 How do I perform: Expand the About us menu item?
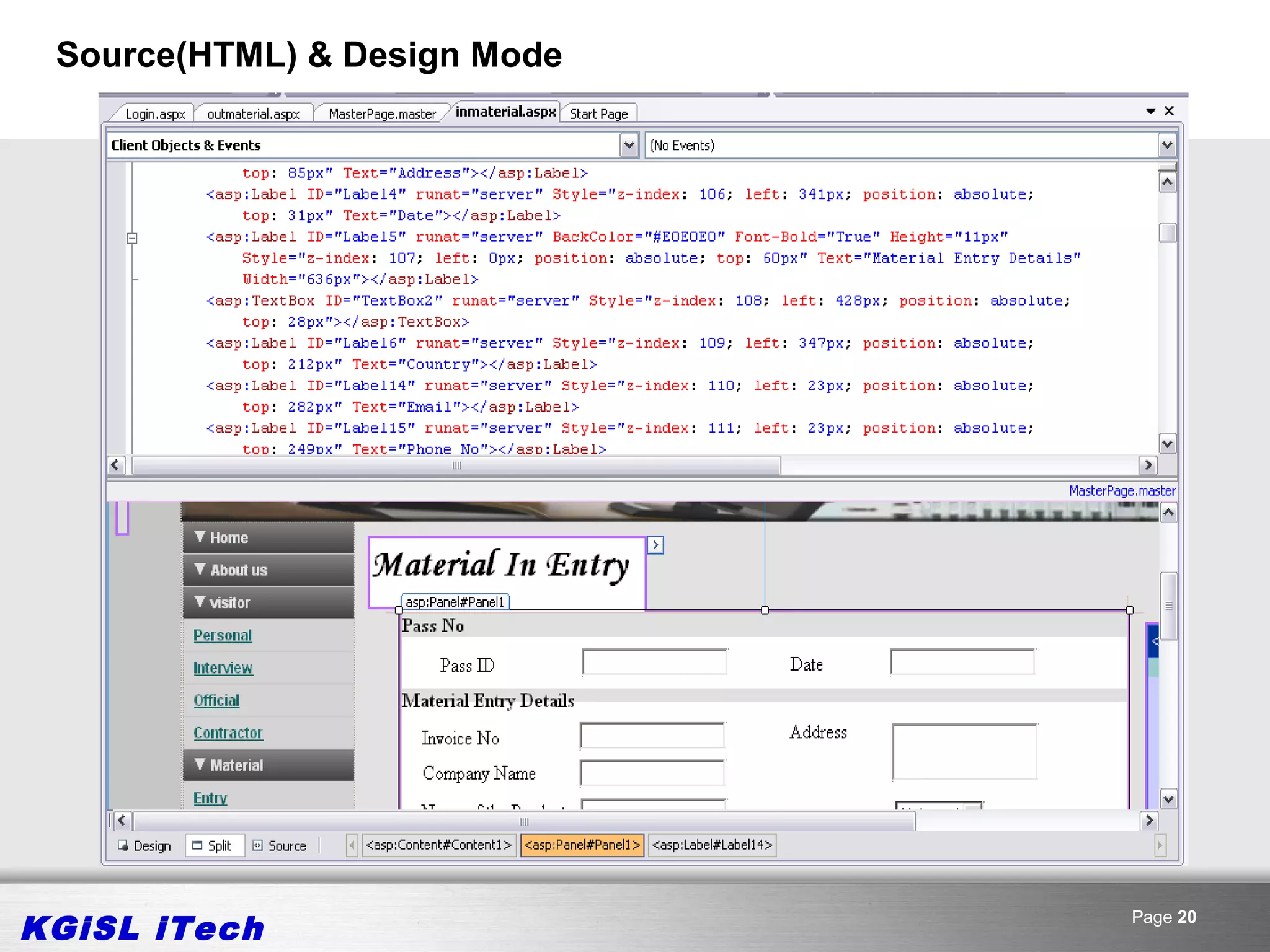point(269,570)
